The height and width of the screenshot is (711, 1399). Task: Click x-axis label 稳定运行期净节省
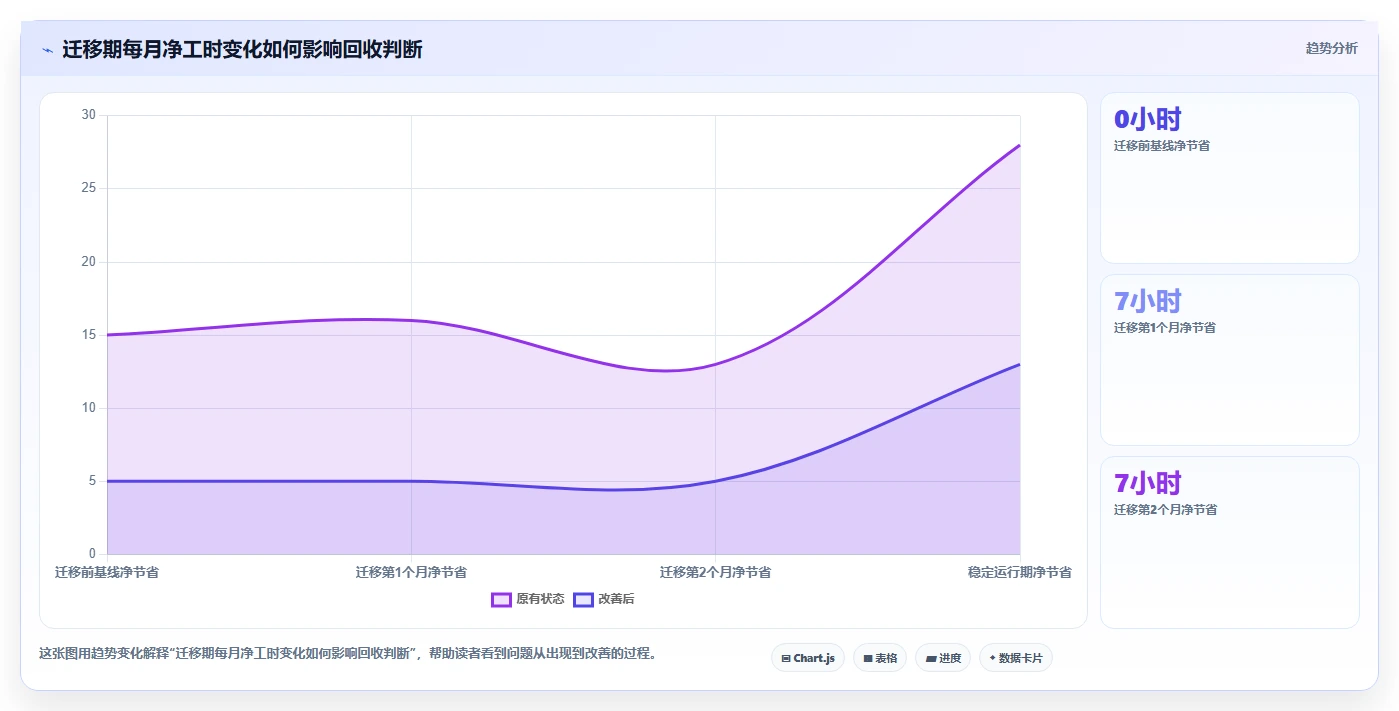1020,572
